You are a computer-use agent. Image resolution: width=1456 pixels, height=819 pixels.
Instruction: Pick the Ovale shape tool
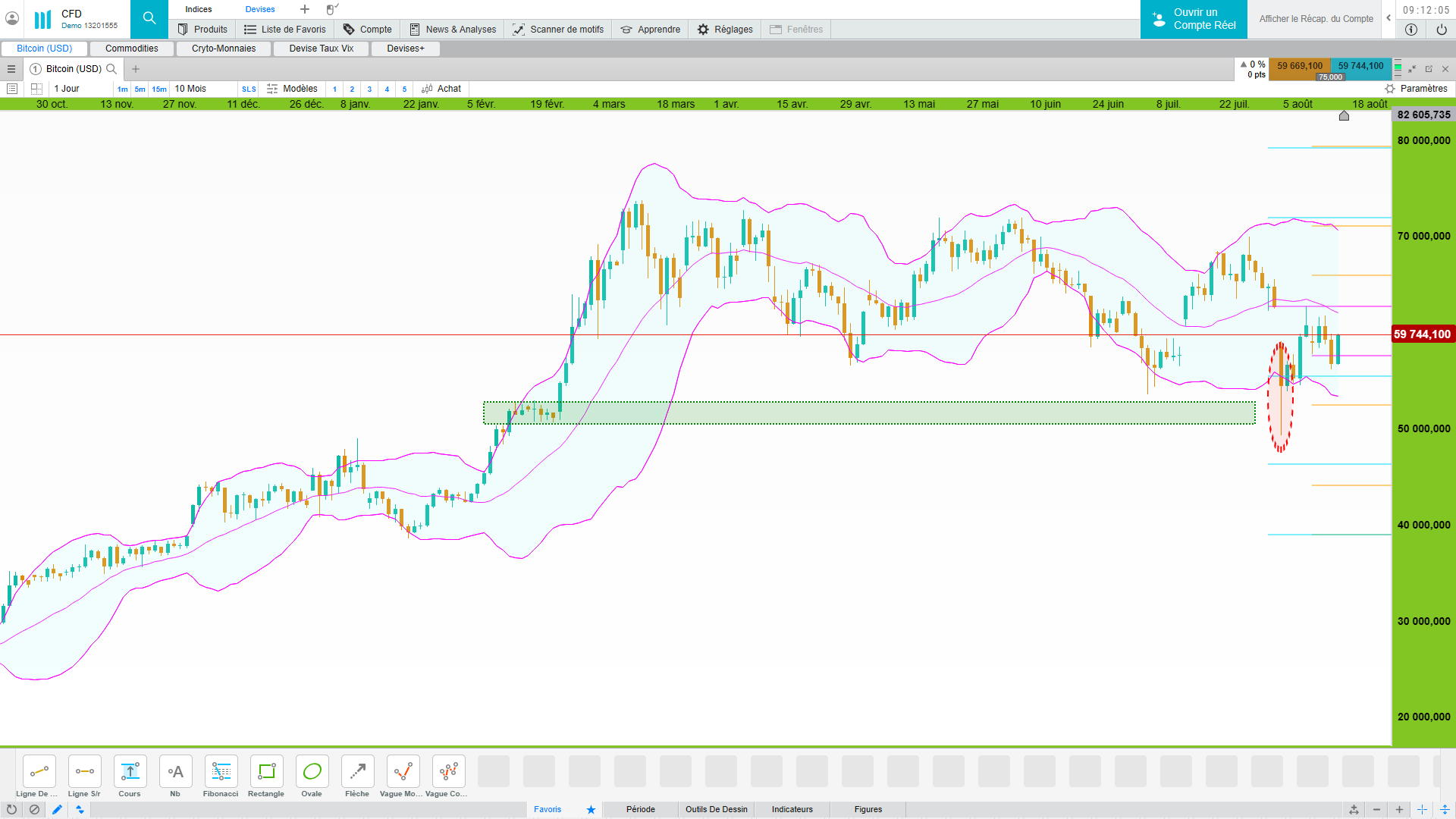pyautogui.click(x=312, y=772)
